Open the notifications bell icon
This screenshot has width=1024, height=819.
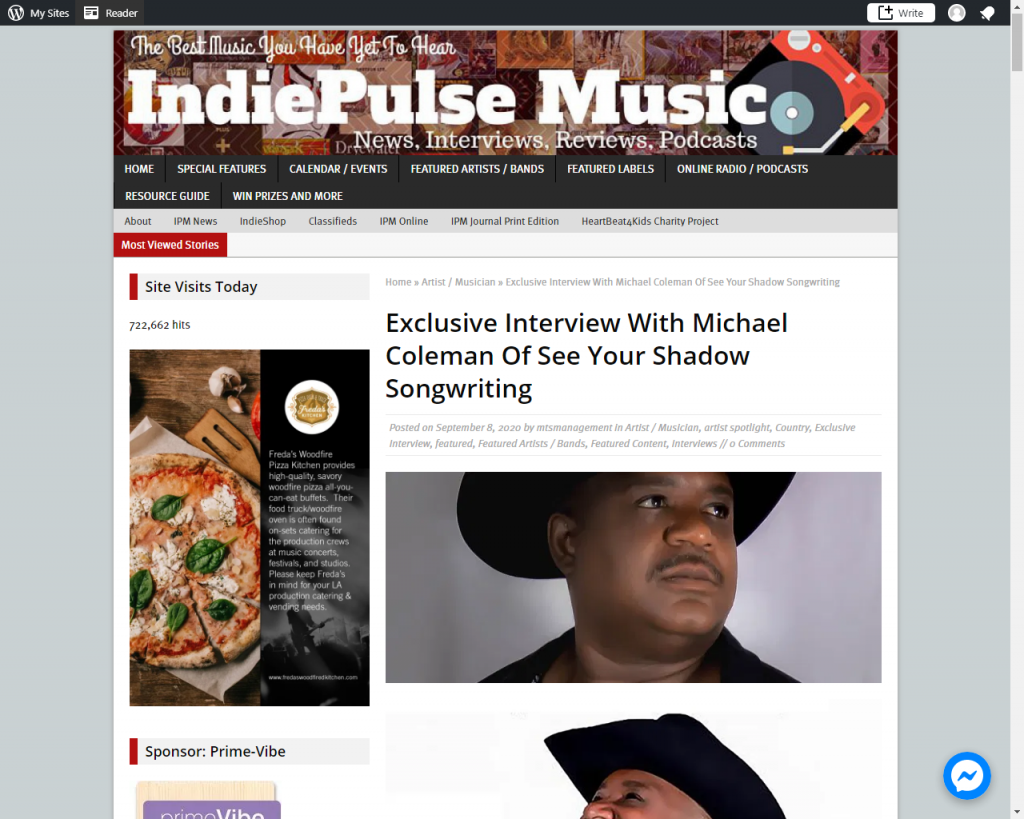(x=987, y=13)
